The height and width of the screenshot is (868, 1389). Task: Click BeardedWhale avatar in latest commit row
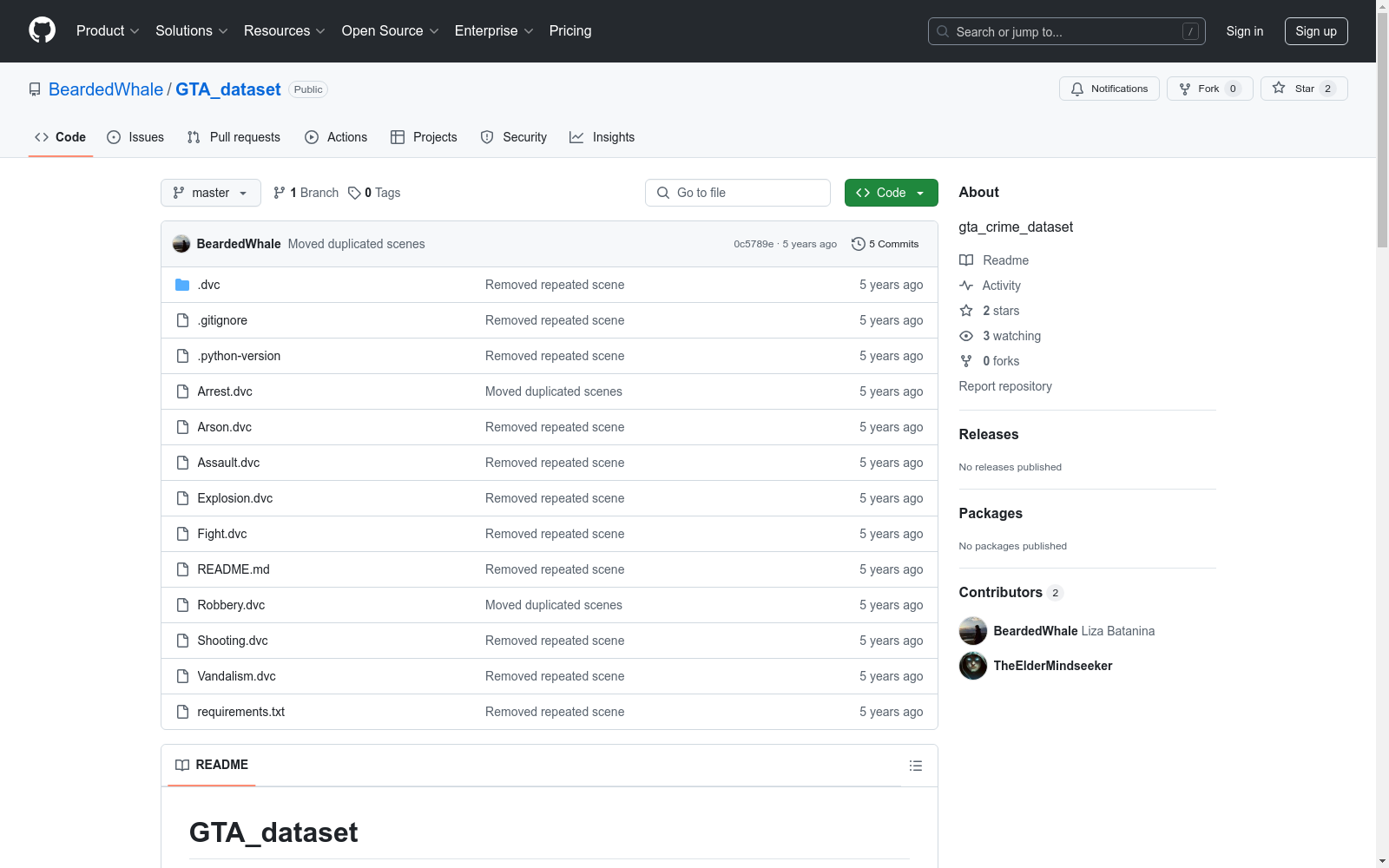point(181,244)
